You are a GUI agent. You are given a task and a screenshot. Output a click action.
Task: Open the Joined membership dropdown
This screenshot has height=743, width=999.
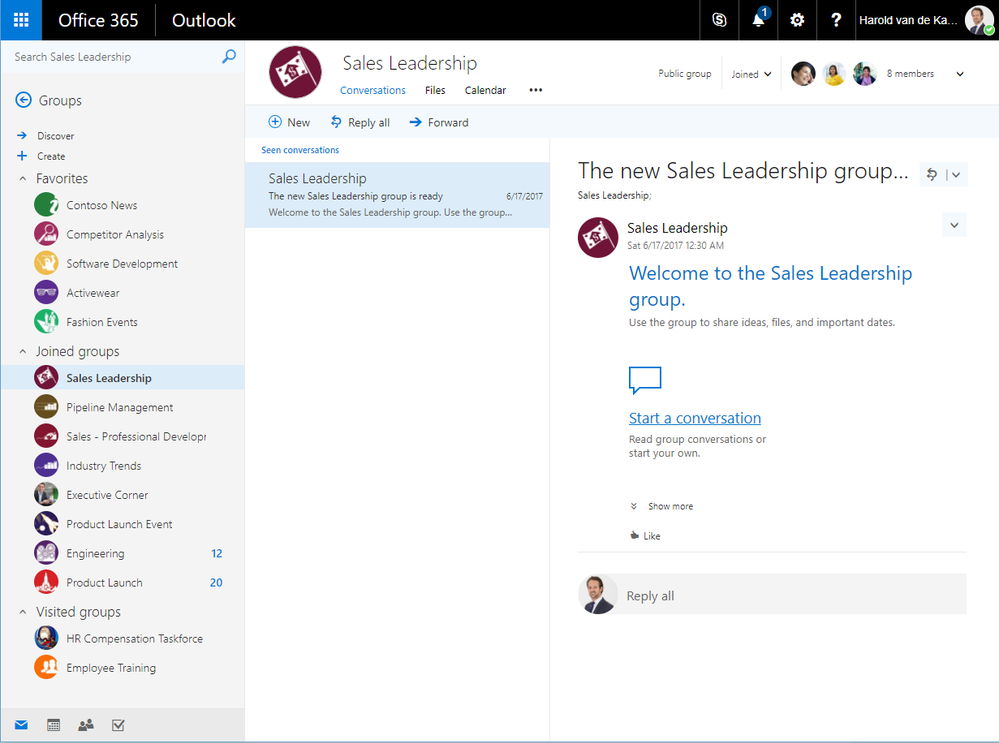point(751,73)
